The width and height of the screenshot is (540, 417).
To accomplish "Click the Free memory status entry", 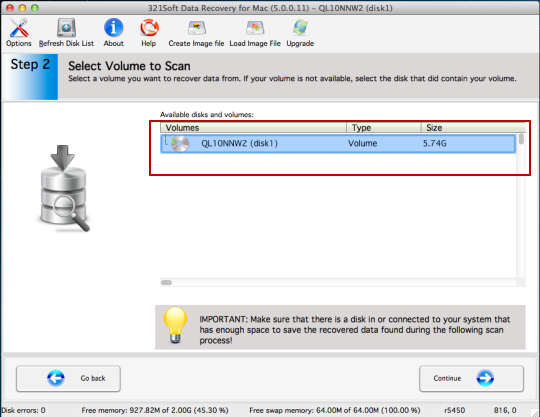I will 155,410.
